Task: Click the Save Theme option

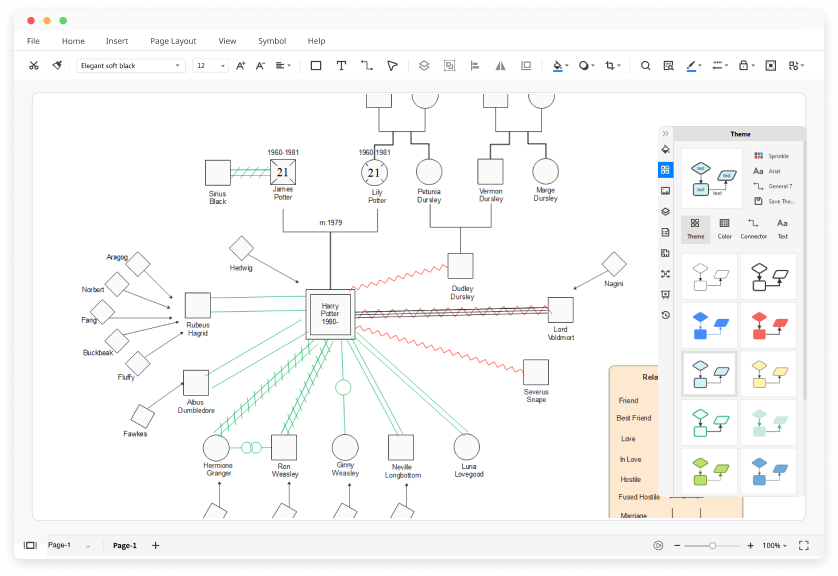Action: [x=774, y=201]
